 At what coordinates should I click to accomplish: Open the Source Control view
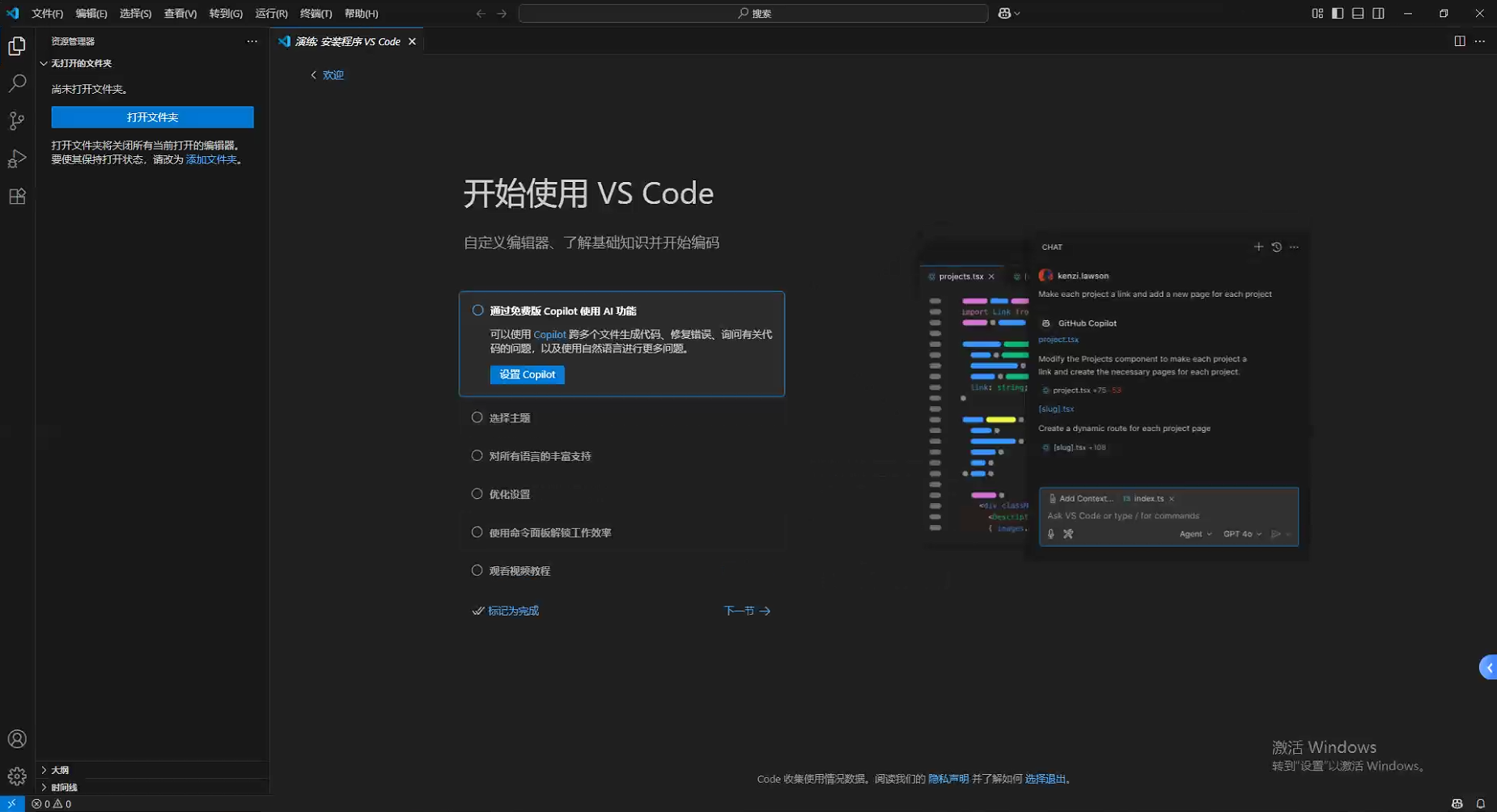17,121
